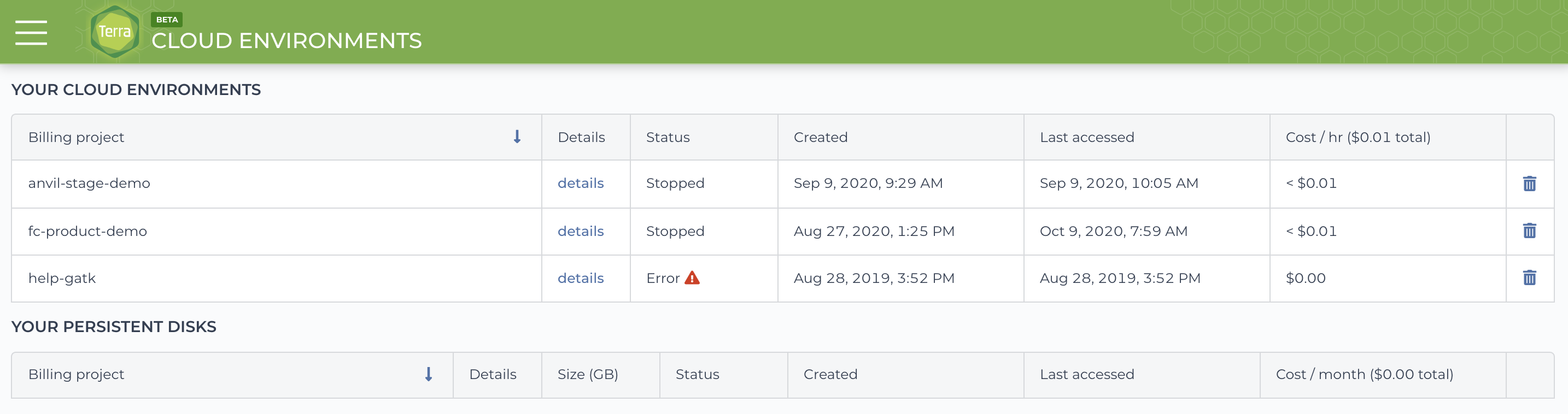Delete the help-gatk cloud environment
1568x414 pixels.
point(1529,278)
